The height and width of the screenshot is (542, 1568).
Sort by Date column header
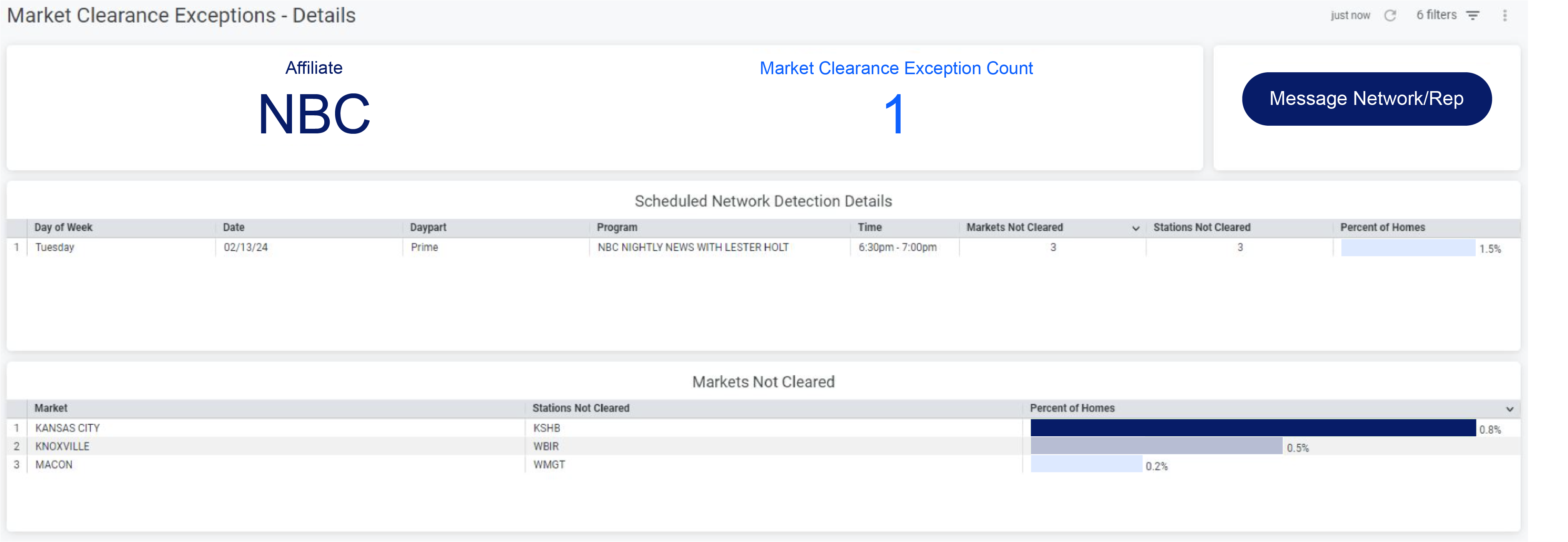(234, 227)
